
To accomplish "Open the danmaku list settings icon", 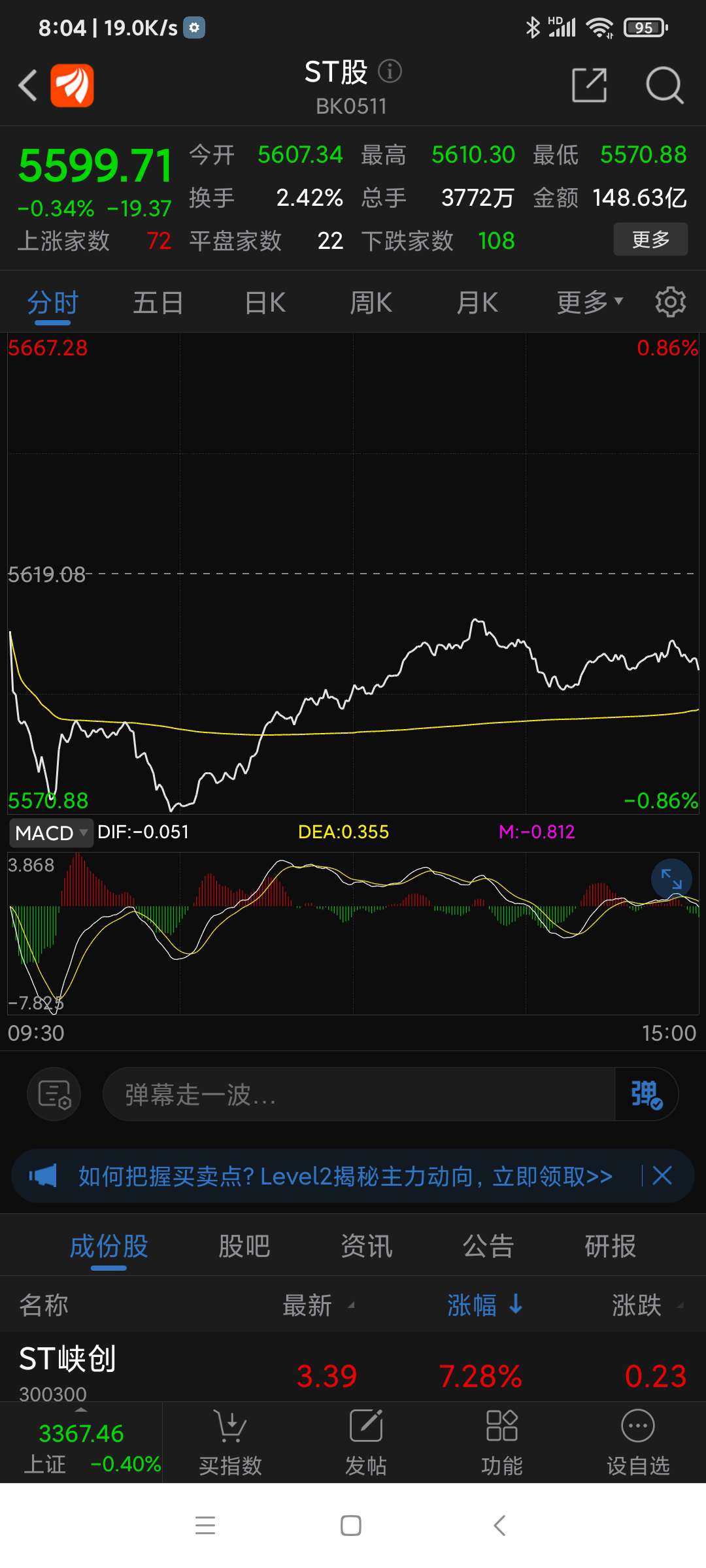I will [54, 1094].
